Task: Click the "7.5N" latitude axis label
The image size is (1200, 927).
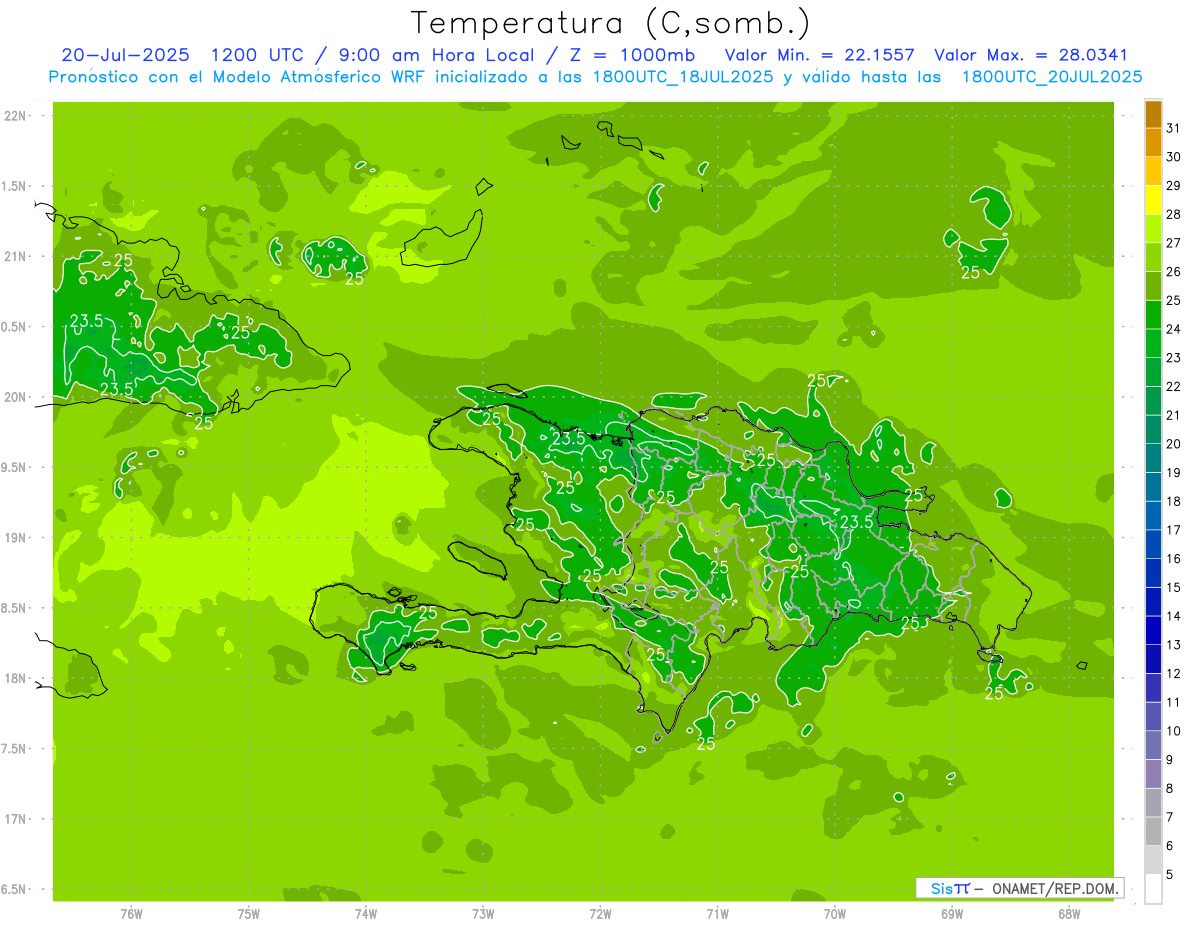Action: (x=15, y=749)
